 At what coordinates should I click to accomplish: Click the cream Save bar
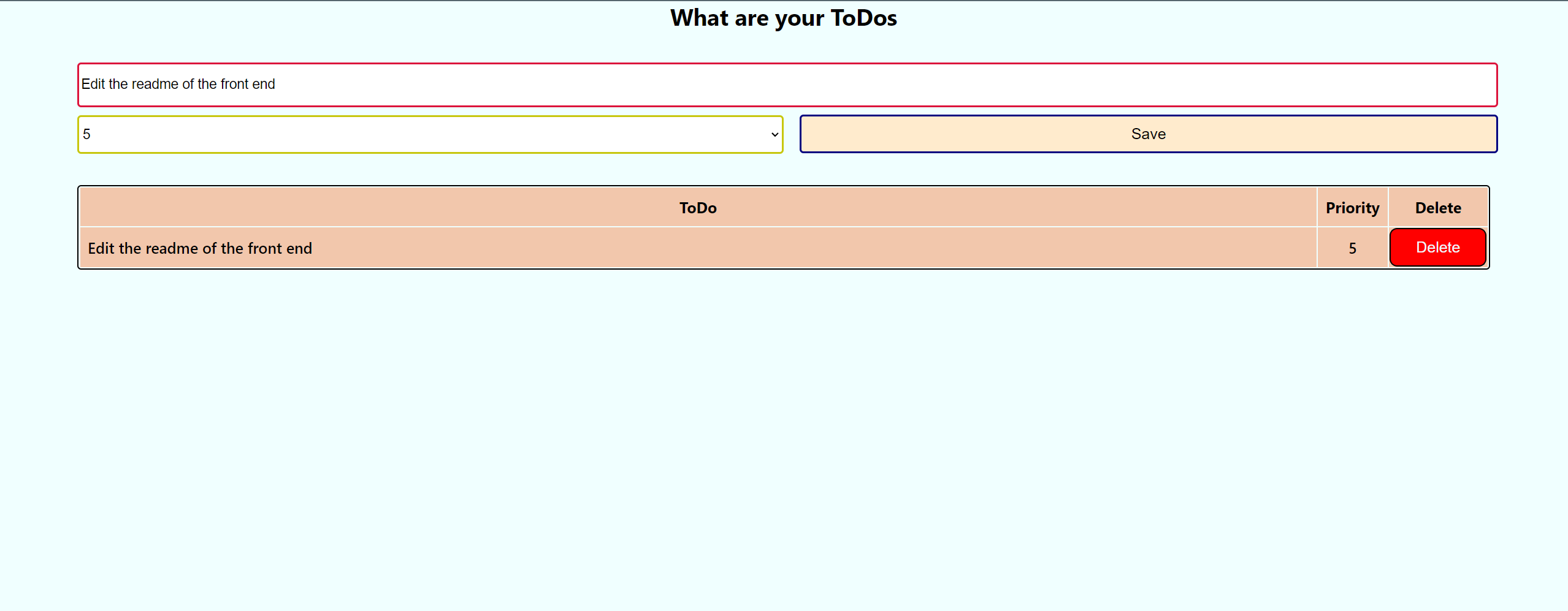[1148, 134]
